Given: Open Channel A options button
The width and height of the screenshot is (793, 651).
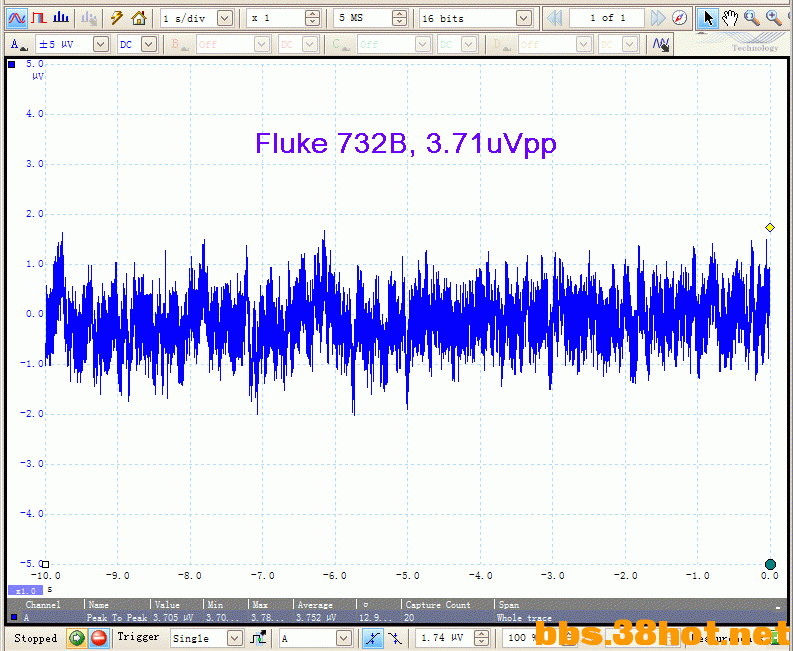Looking at the screenshot, I should (19, 45).
